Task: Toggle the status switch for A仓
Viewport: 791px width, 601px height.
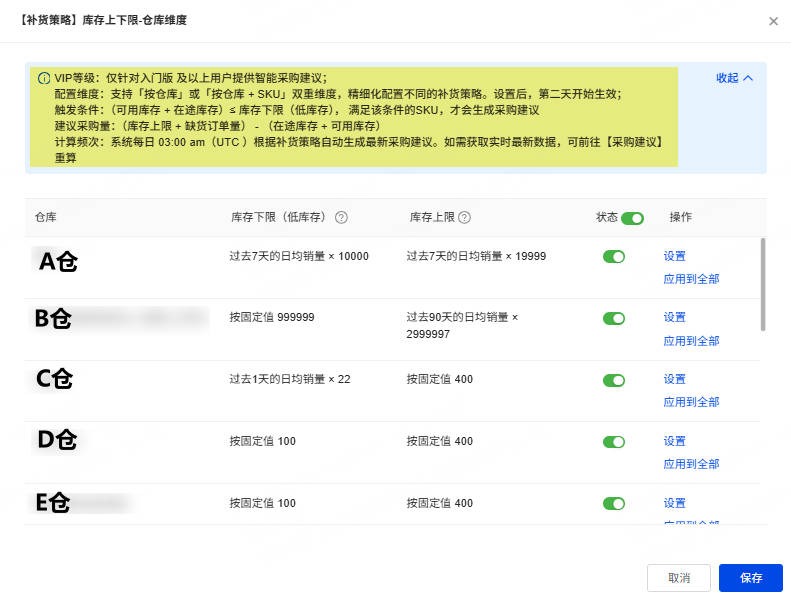Action: point(614,256)
